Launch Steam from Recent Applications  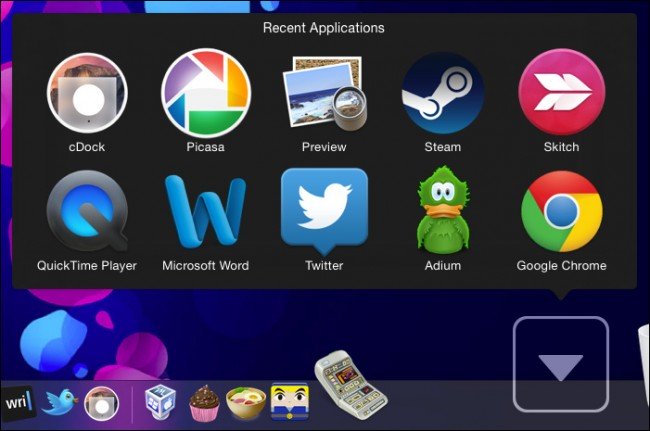(x=443, y=93)
